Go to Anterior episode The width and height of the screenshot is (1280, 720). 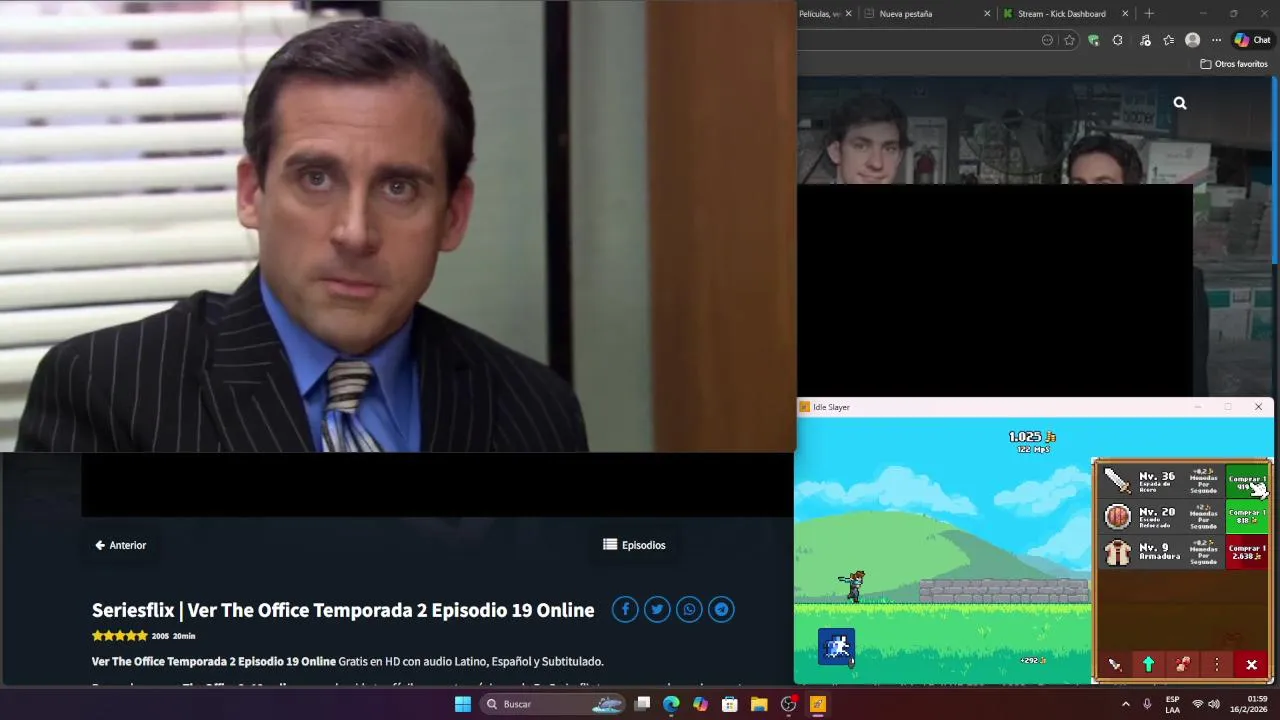120,545
